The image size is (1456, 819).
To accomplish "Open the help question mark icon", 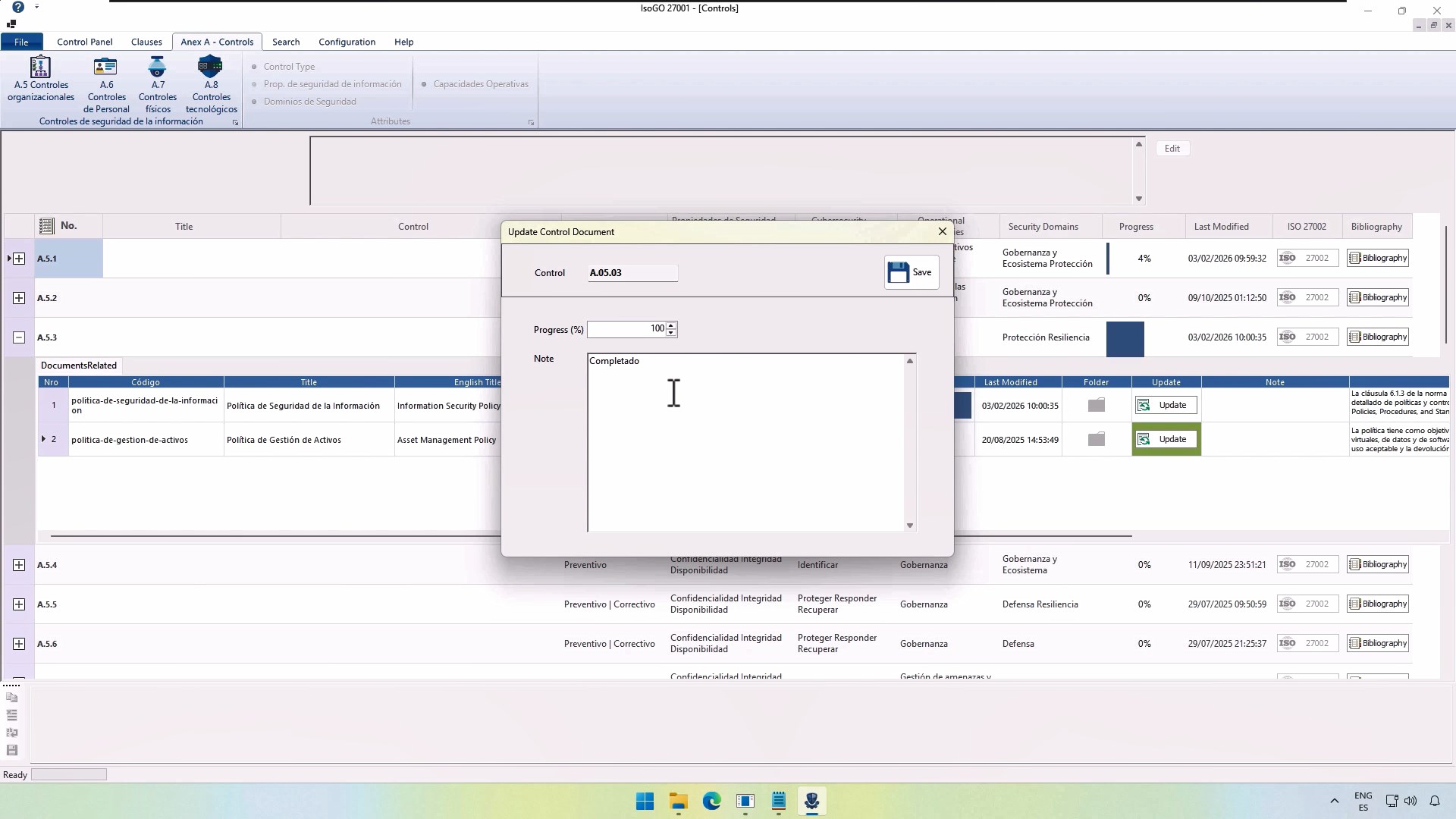I will coord(18,8).
